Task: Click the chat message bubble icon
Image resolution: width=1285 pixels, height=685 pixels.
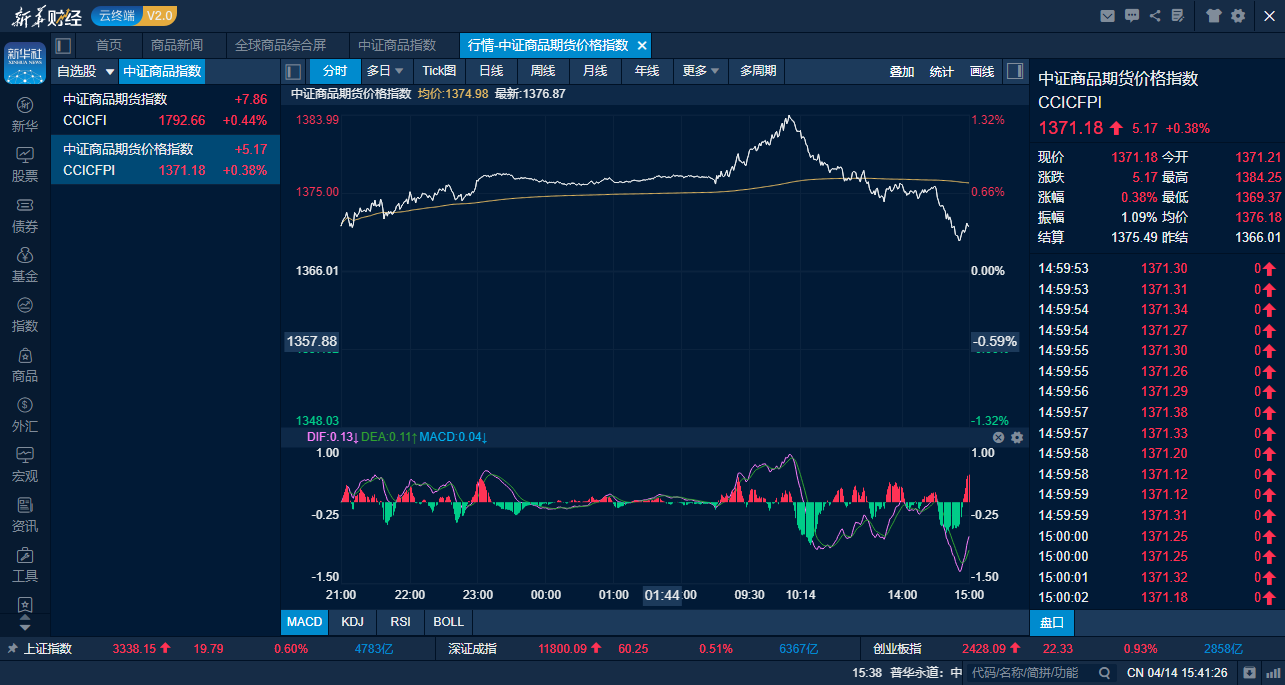Action: (x=1132, y=15)
